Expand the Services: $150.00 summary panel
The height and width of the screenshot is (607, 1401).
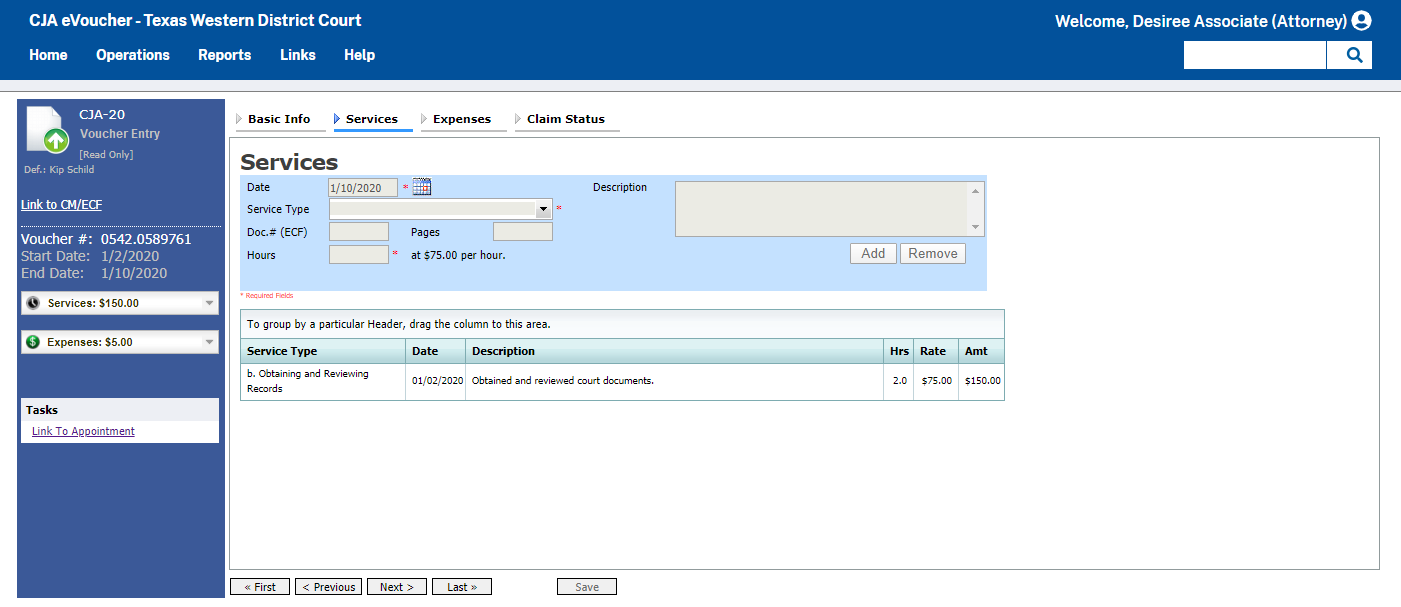[207, 302]
